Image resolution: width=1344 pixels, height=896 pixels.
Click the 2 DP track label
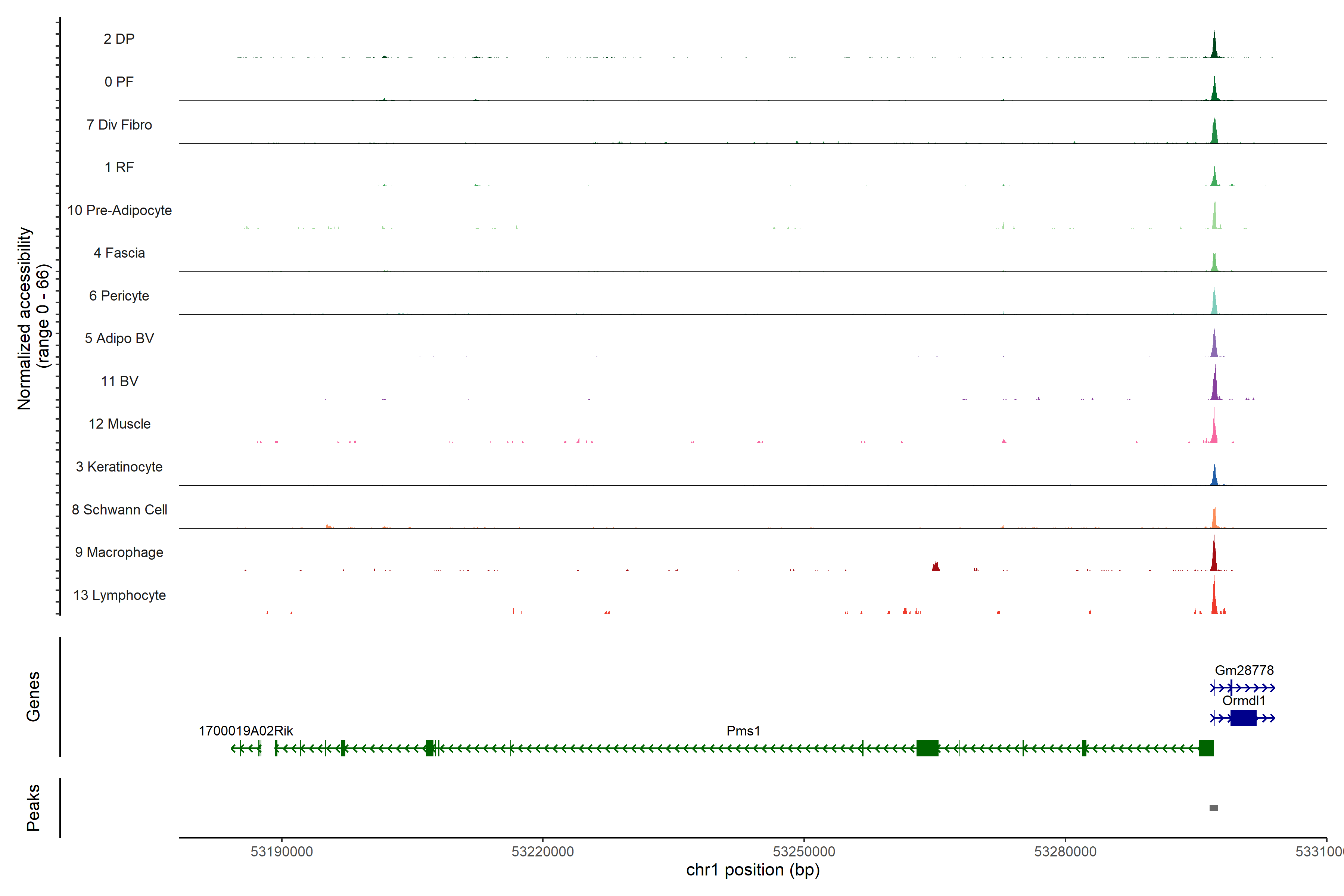[x=119, y=39]
